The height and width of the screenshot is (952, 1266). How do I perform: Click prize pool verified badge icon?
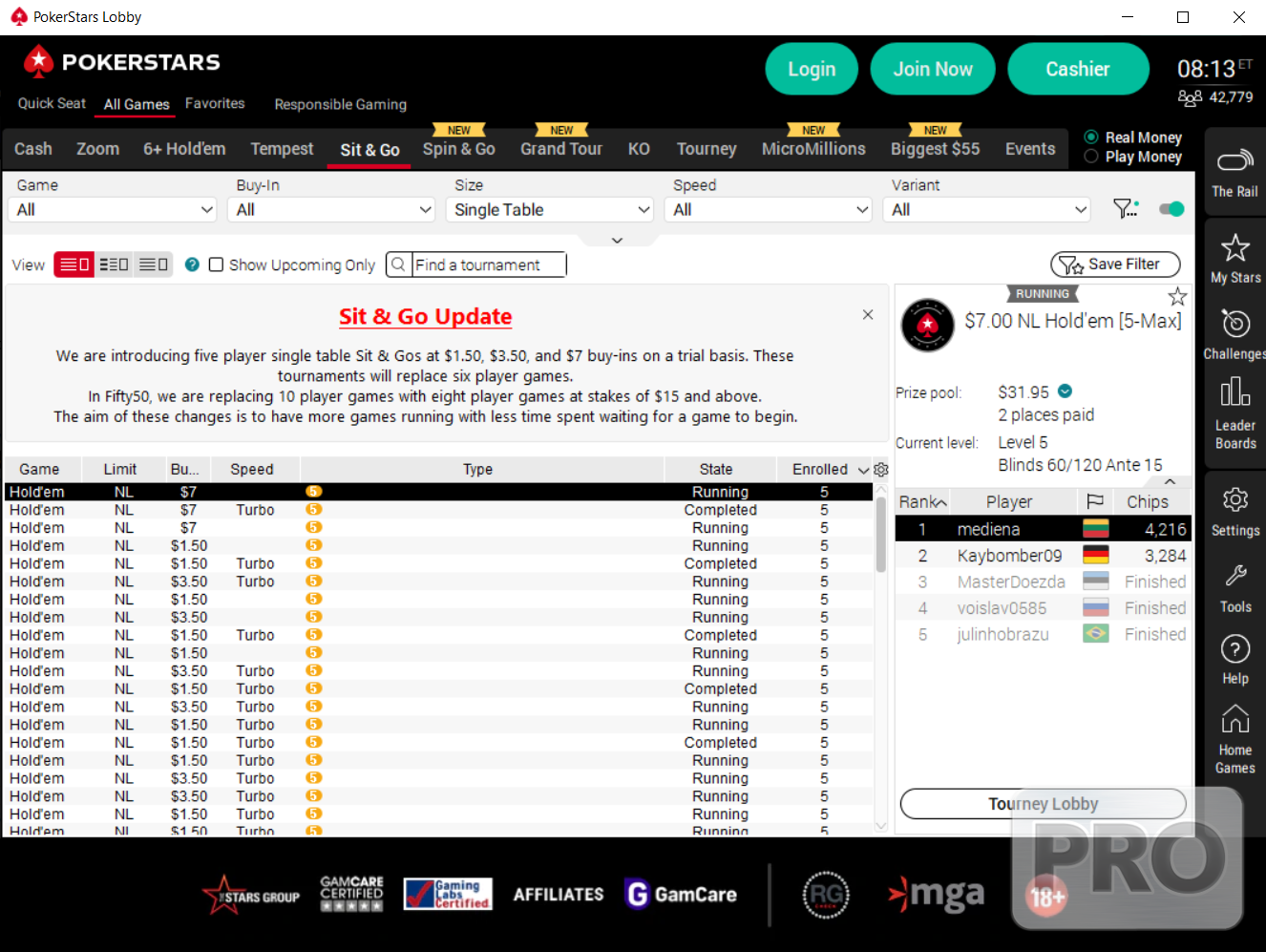point(1065,391)
